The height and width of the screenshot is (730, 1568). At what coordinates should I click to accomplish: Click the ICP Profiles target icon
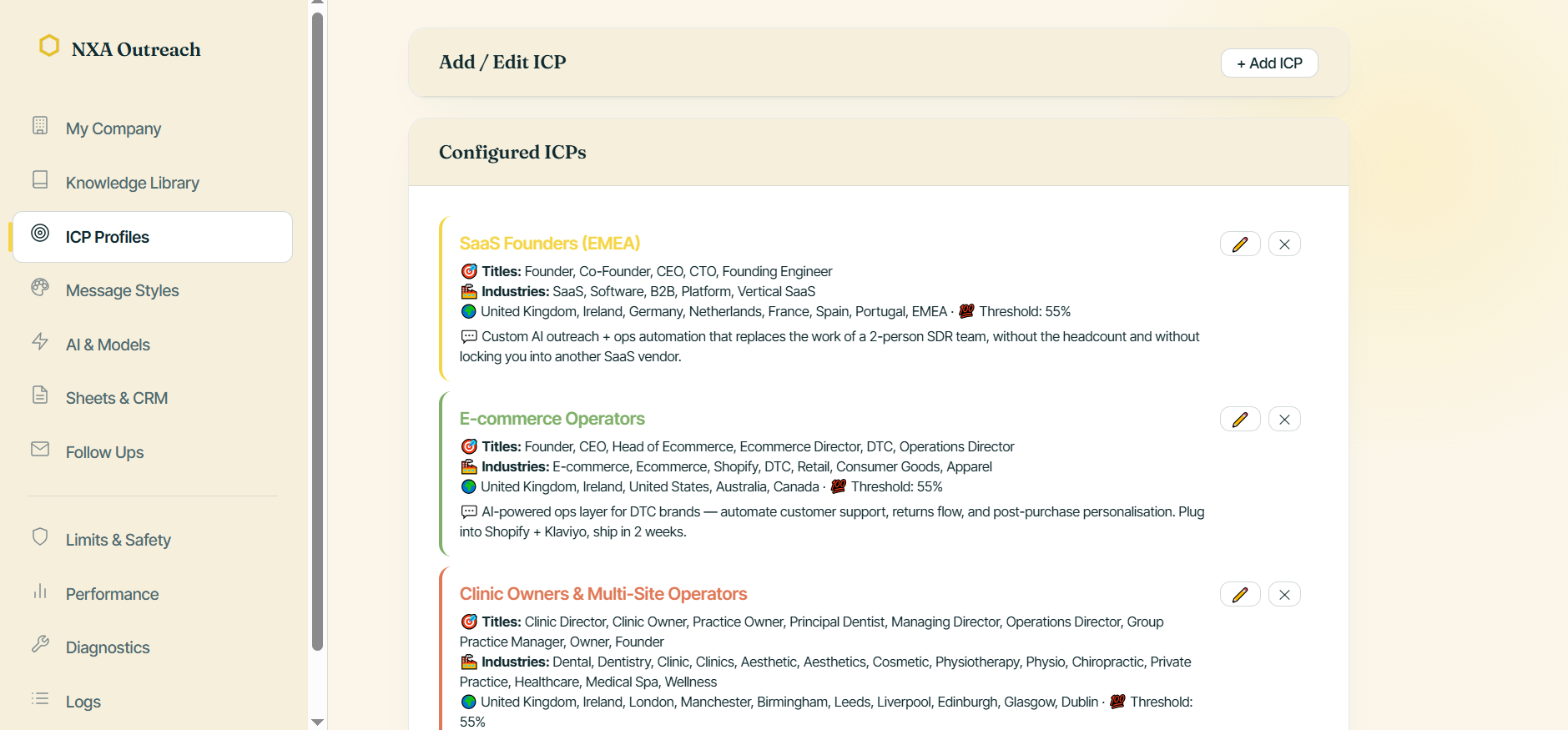[x=40, y=233]
